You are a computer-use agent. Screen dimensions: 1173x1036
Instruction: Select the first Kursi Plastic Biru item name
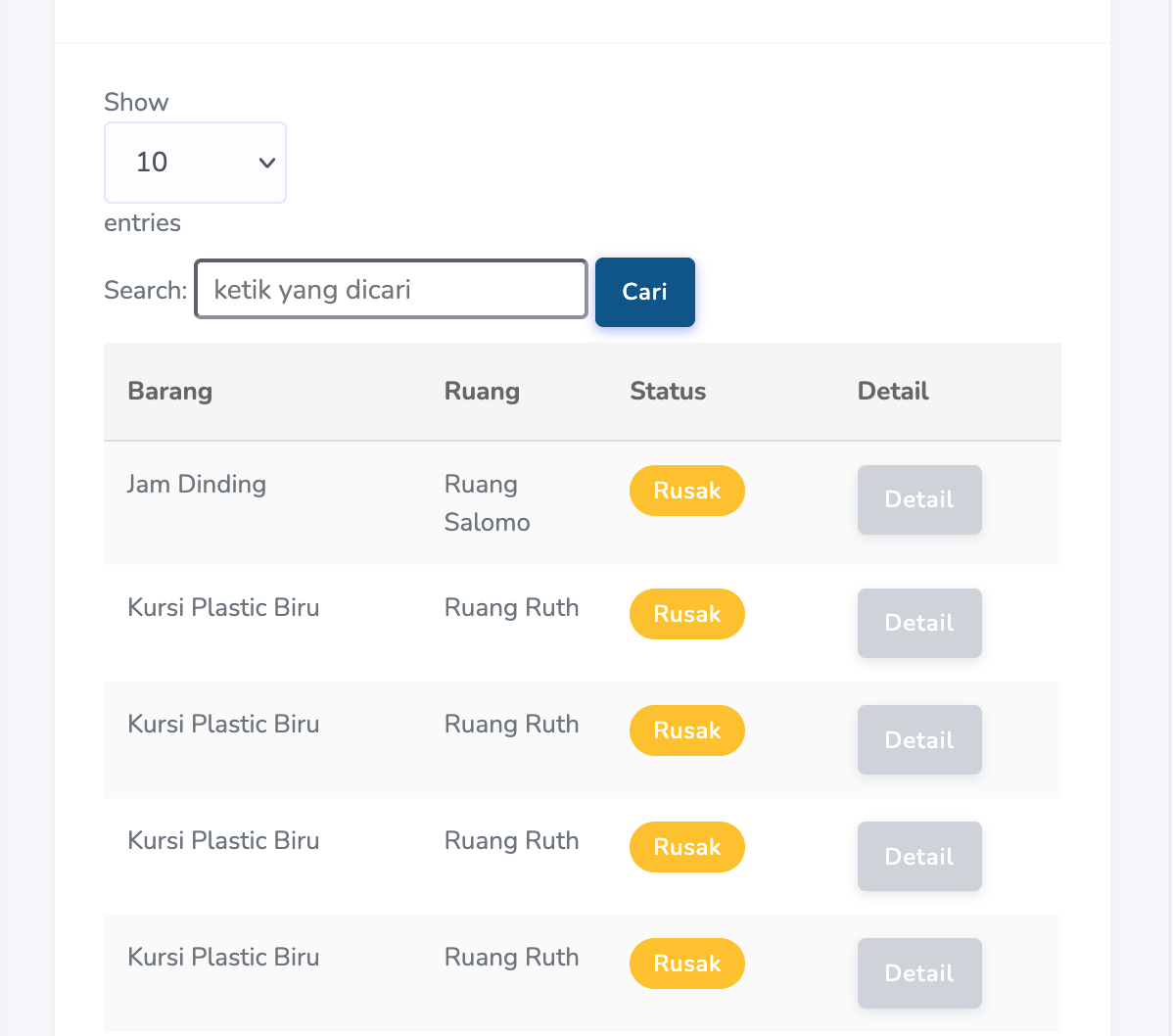coord(223,608)
